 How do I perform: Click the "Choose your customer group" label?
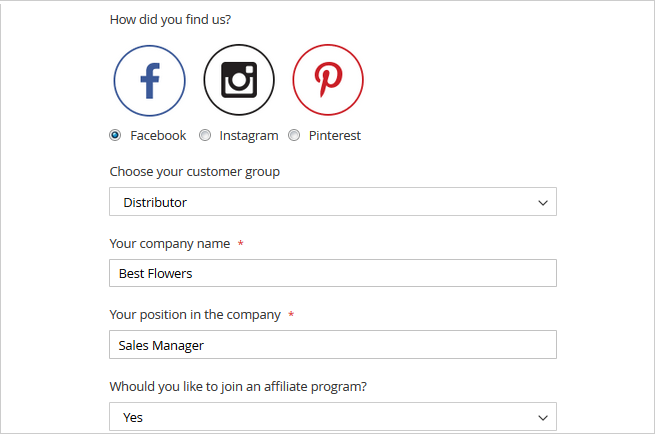[195, 172]
